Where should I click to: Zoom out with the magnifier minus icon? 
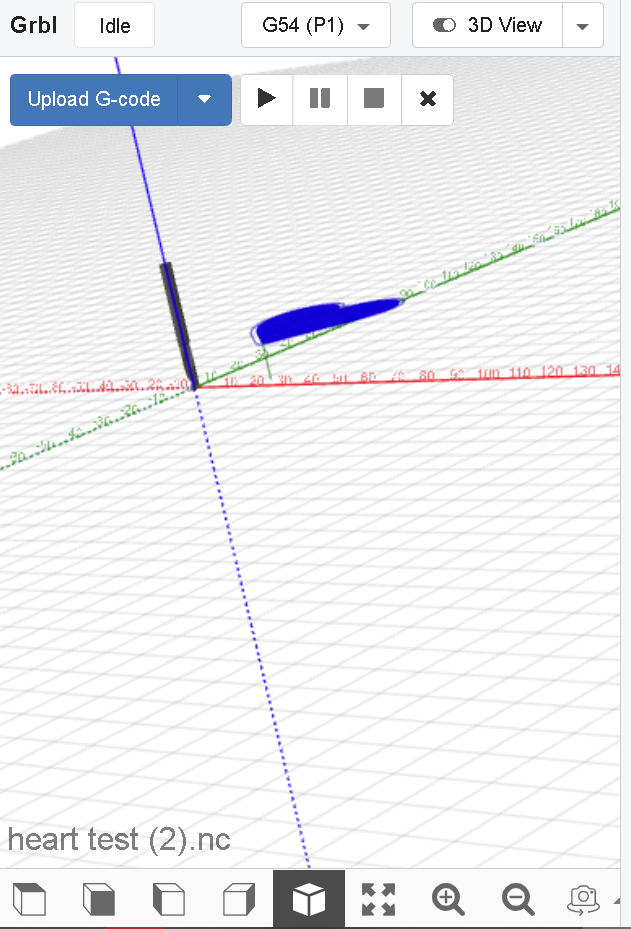517,899
